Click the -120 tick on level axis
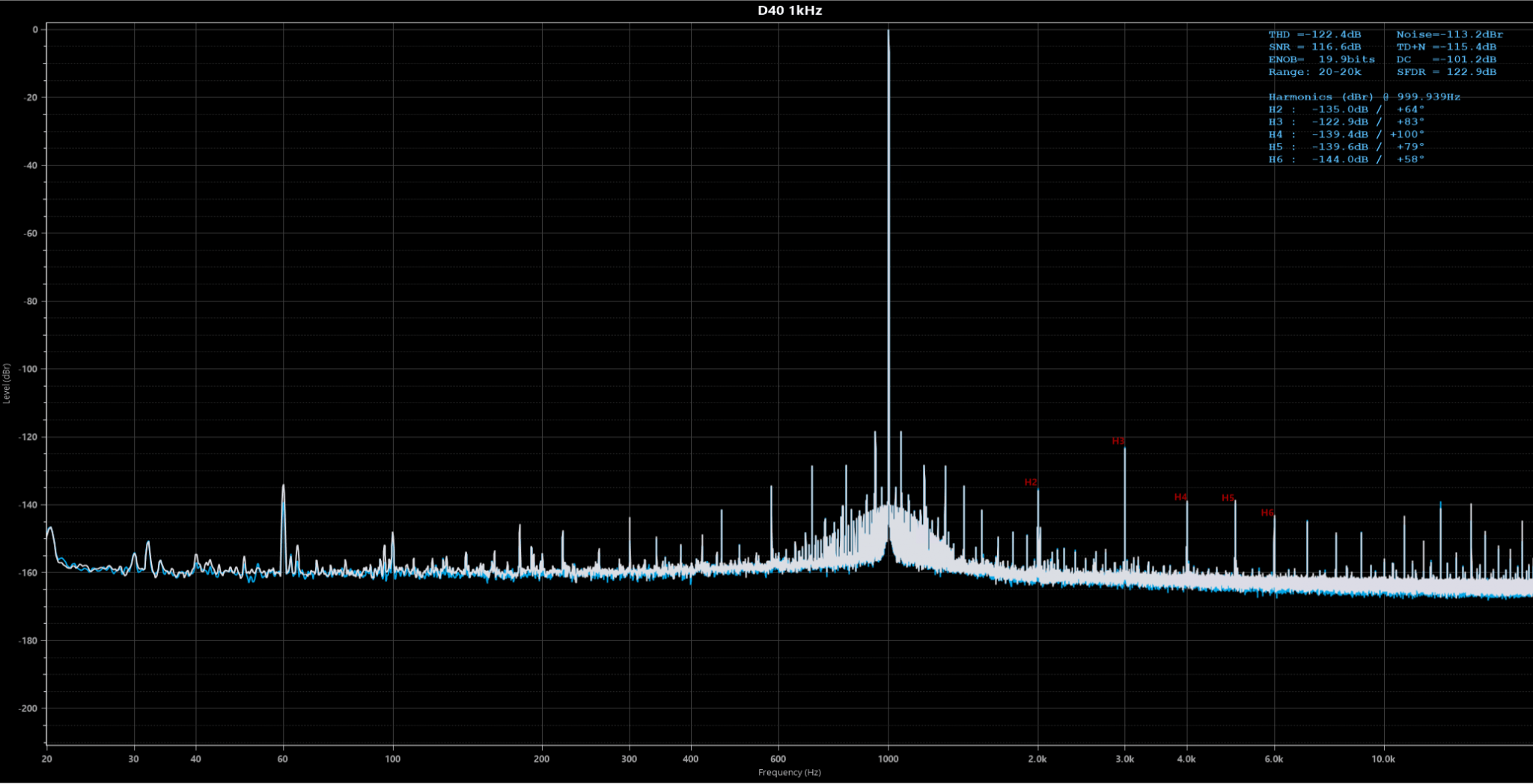1533x784 pixels. click(28, 437)
